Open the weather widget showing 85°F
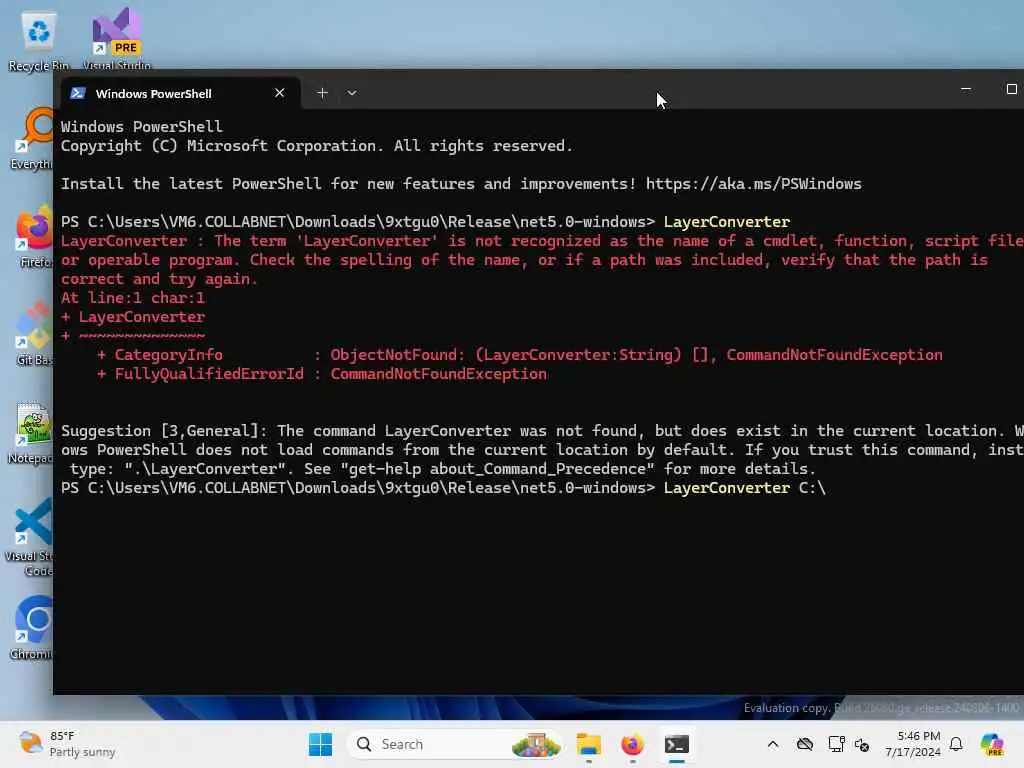The height and width of the screenshot is (768, 1024). pyautogui.click(x=67, y=744)
